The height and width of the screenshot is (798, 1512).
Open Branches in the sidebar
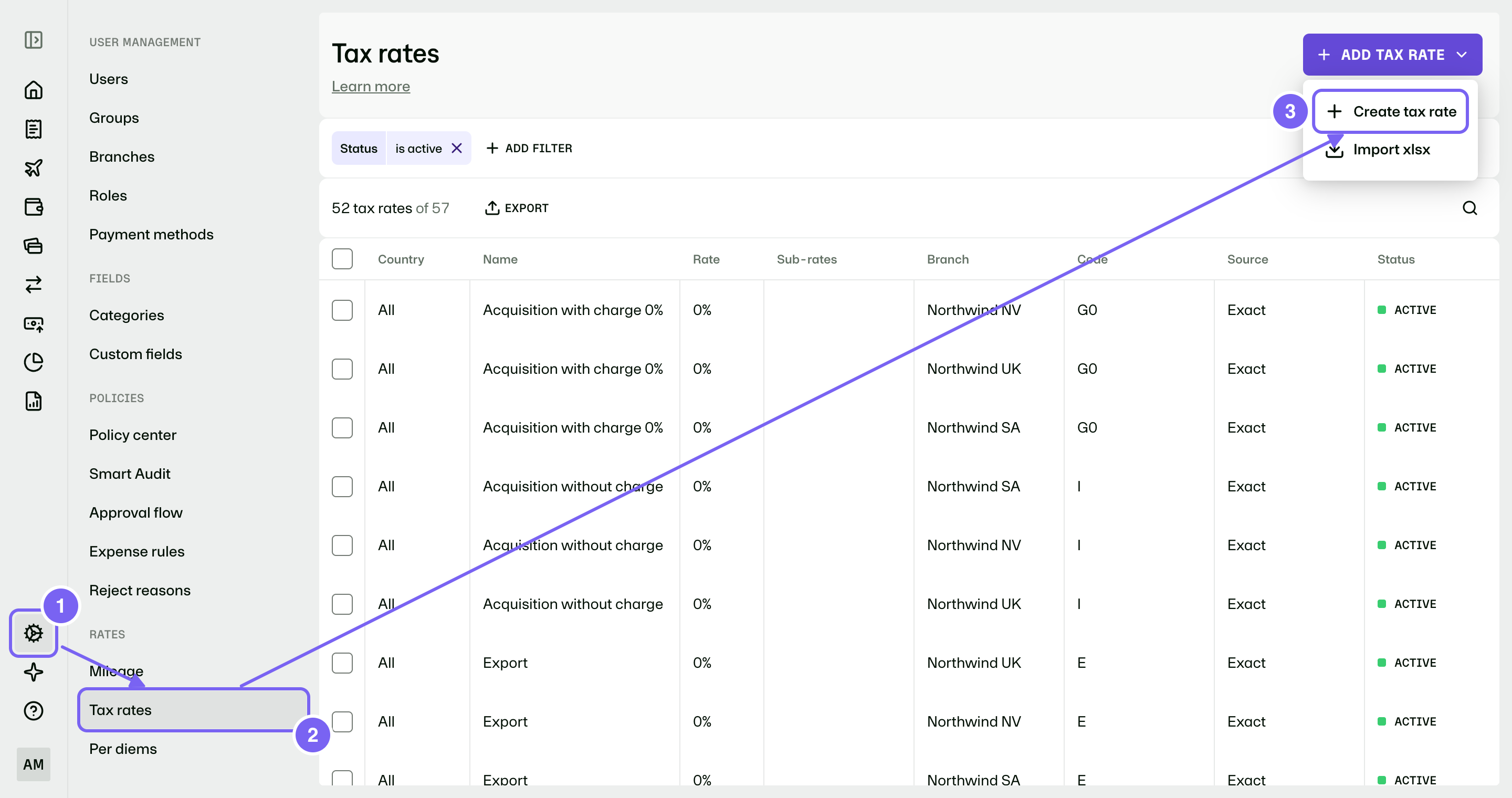(121, 156)
